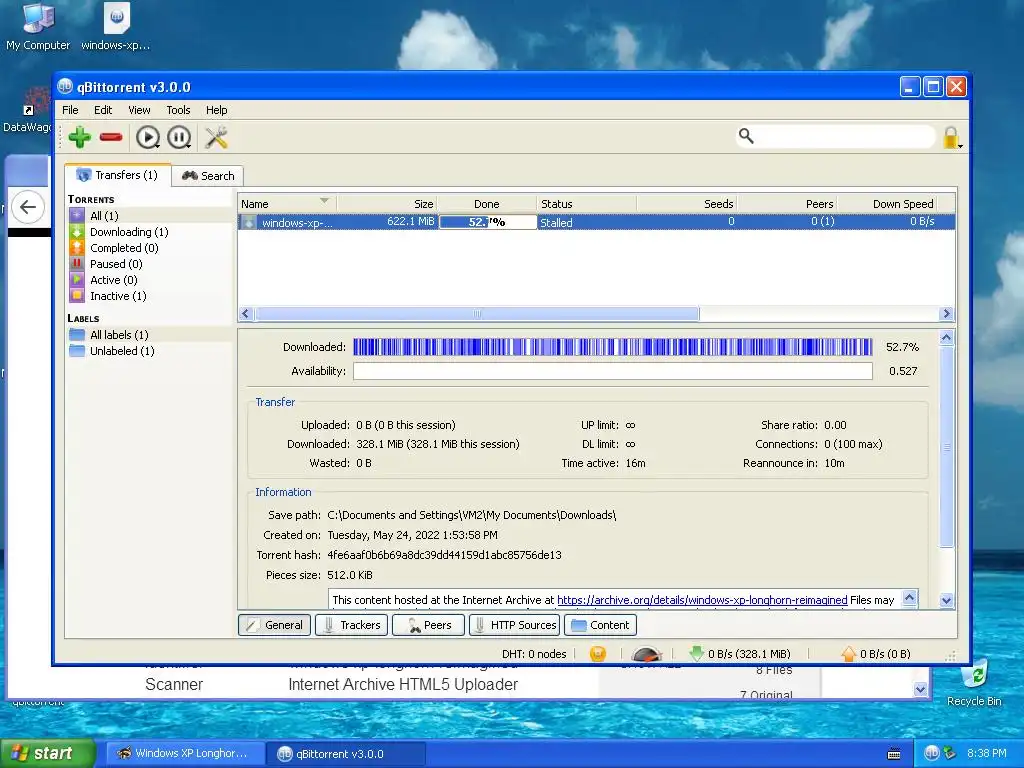This screenshot has height=768, width=1024.
Task: Select Unlabeled (1) entry
Action: [150, 351]
